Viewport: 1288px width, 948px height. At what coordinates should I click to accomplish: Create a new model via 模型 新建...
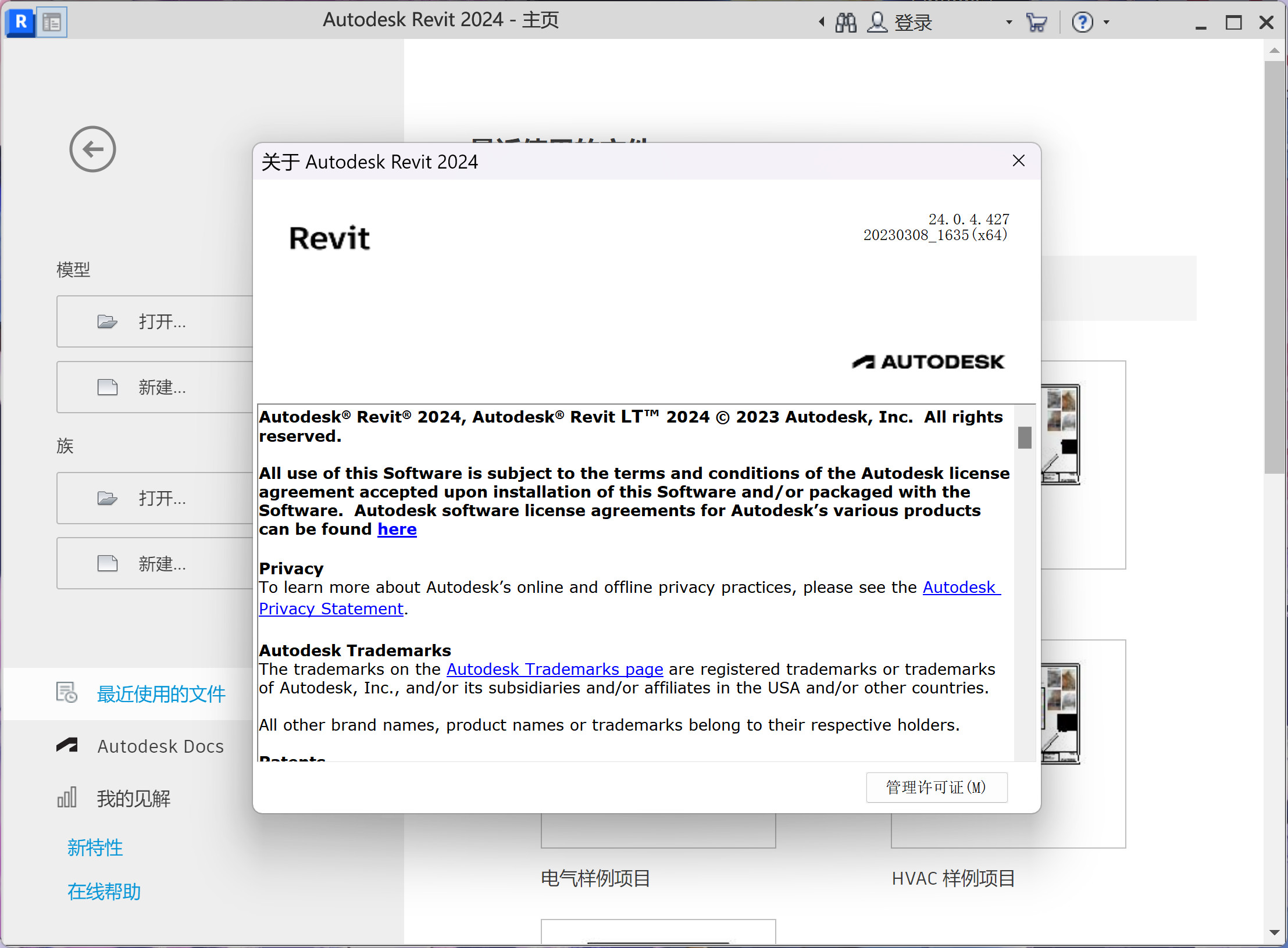click(x=155, y=387)
